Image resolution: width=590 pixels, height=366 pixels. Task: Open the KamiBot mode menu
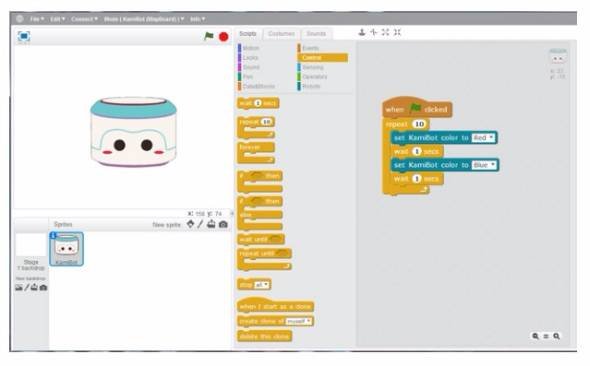click(x=144, y=19)
